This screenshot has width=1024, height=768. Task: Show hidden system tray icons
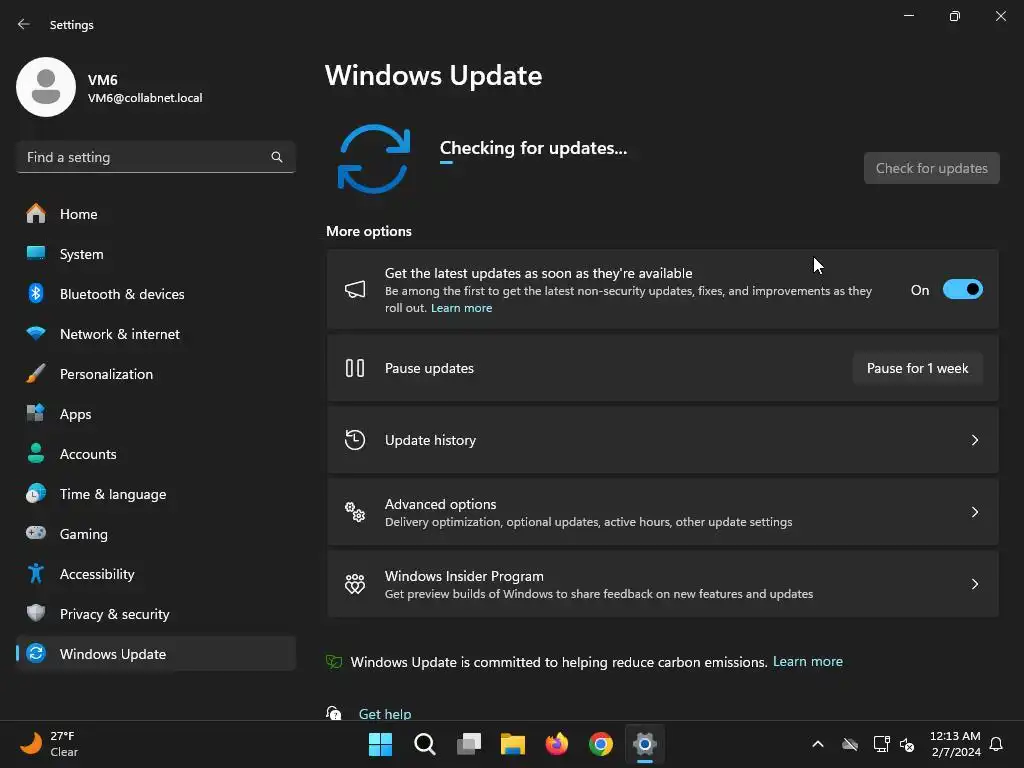pyautogui.click(x=817, y=744)
